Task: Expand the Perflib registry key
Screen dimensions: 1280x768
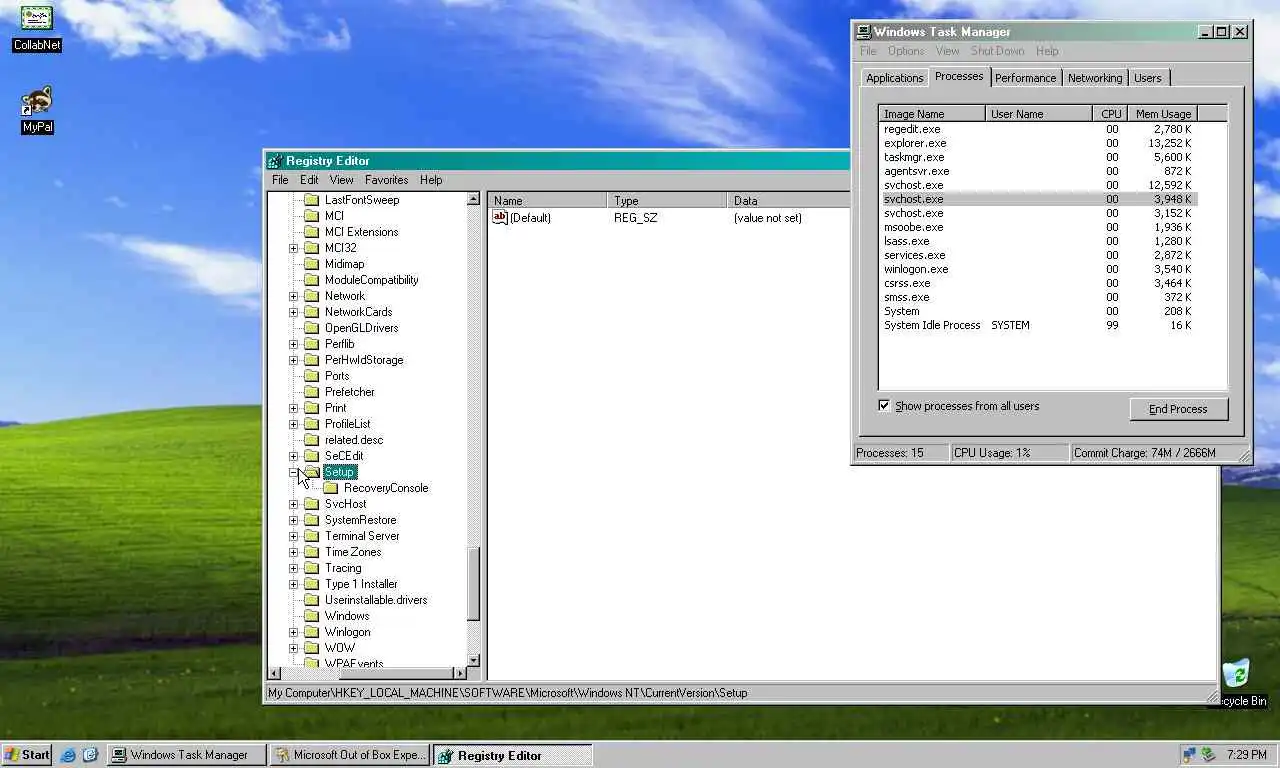Action: (293, 344)
